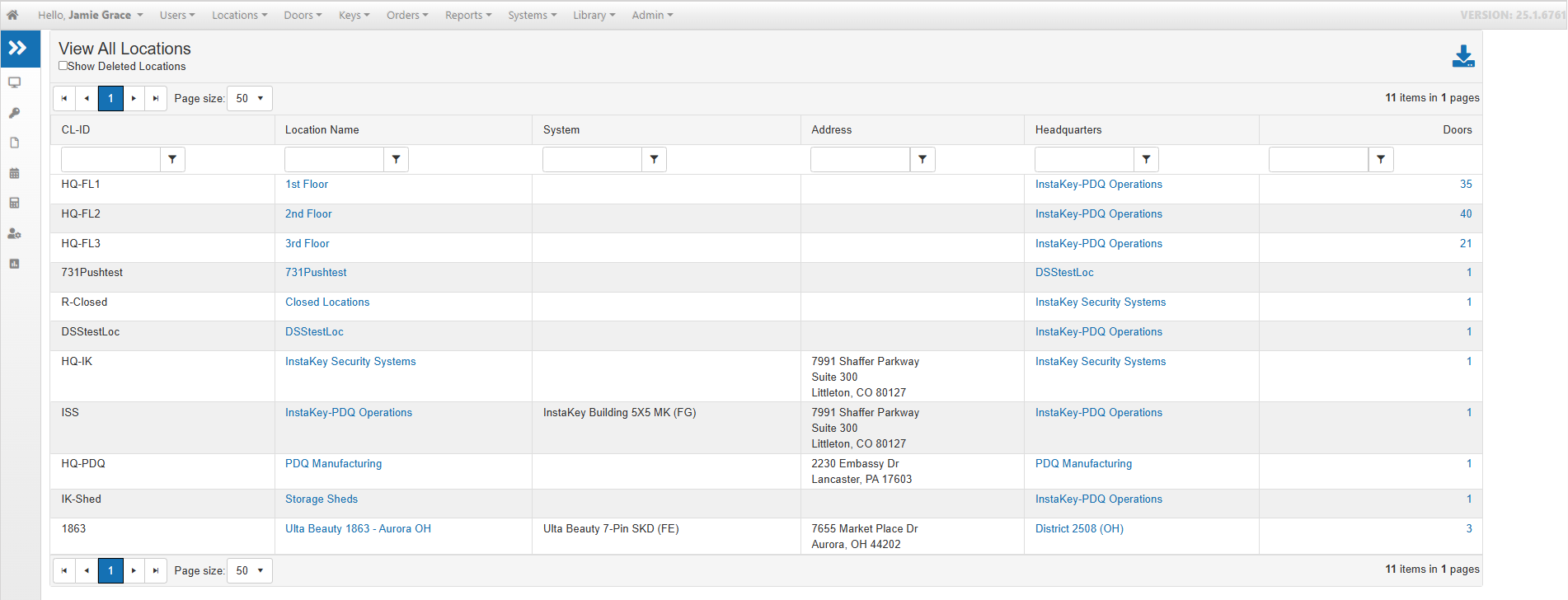Open the 1st Floor location link
Image resolution: width=1568 pixels, height=600 pixels.
(307, 185)
